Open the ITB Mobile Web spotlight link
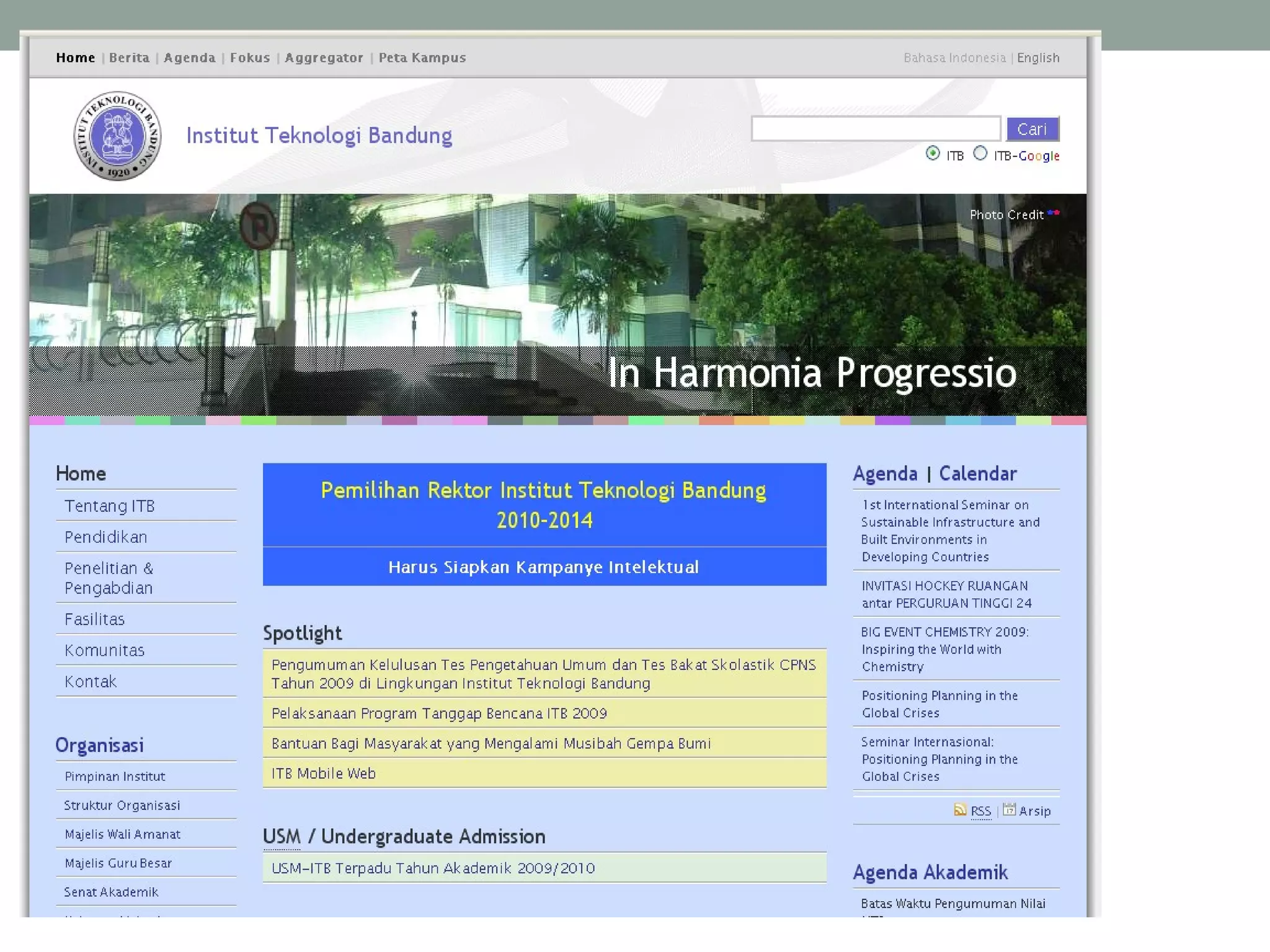Screen dimensions: 1270x952 pos(324,773)
